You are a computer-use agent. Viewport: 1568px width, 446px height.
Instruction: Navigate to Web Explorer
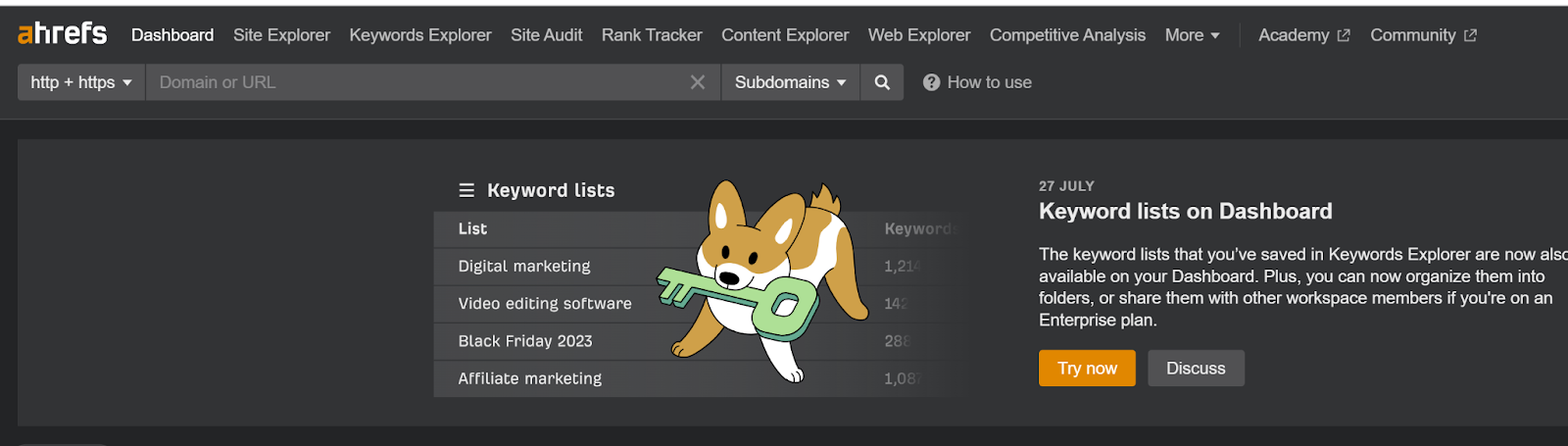pyautogui.click(x=919, y=35)
